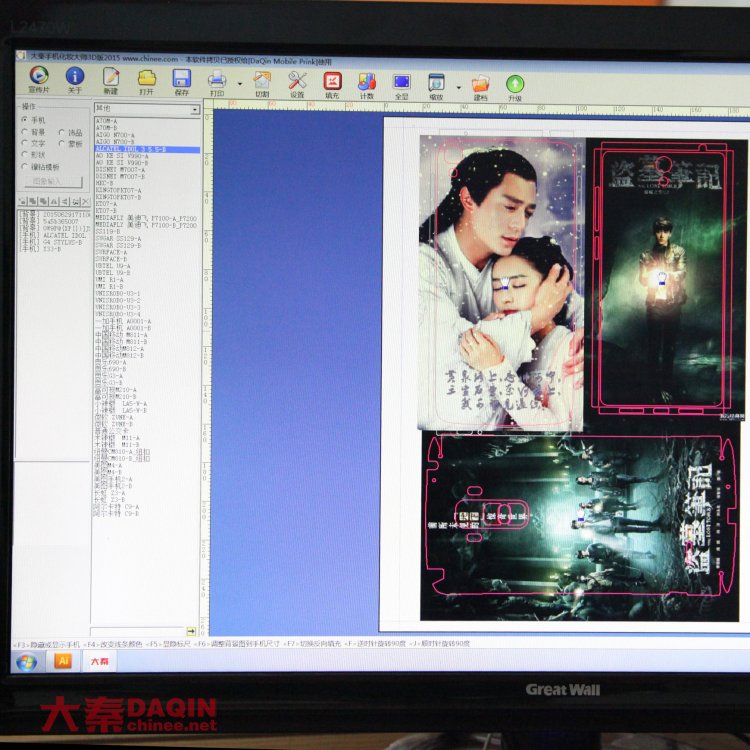
Task: Click the greyed 图像输入 button
Action: pyautogui.click(x=53, y=182)
